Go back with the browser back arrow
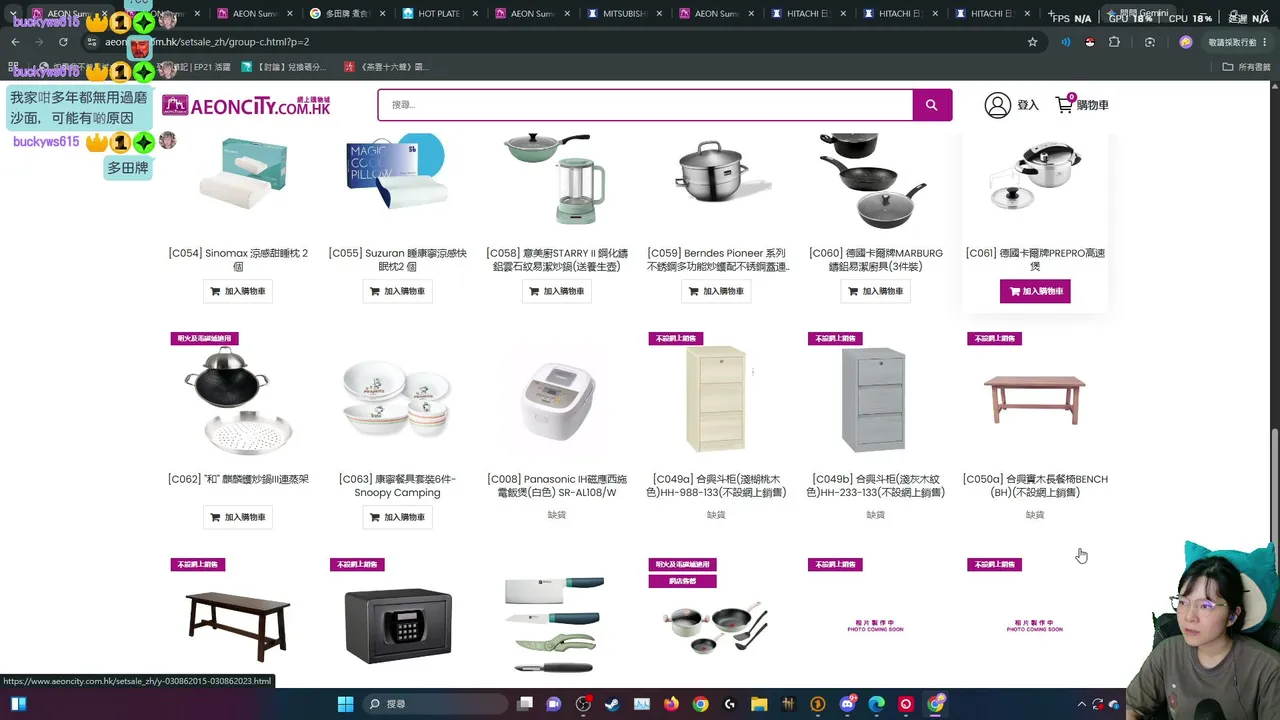 pos(15,42)
